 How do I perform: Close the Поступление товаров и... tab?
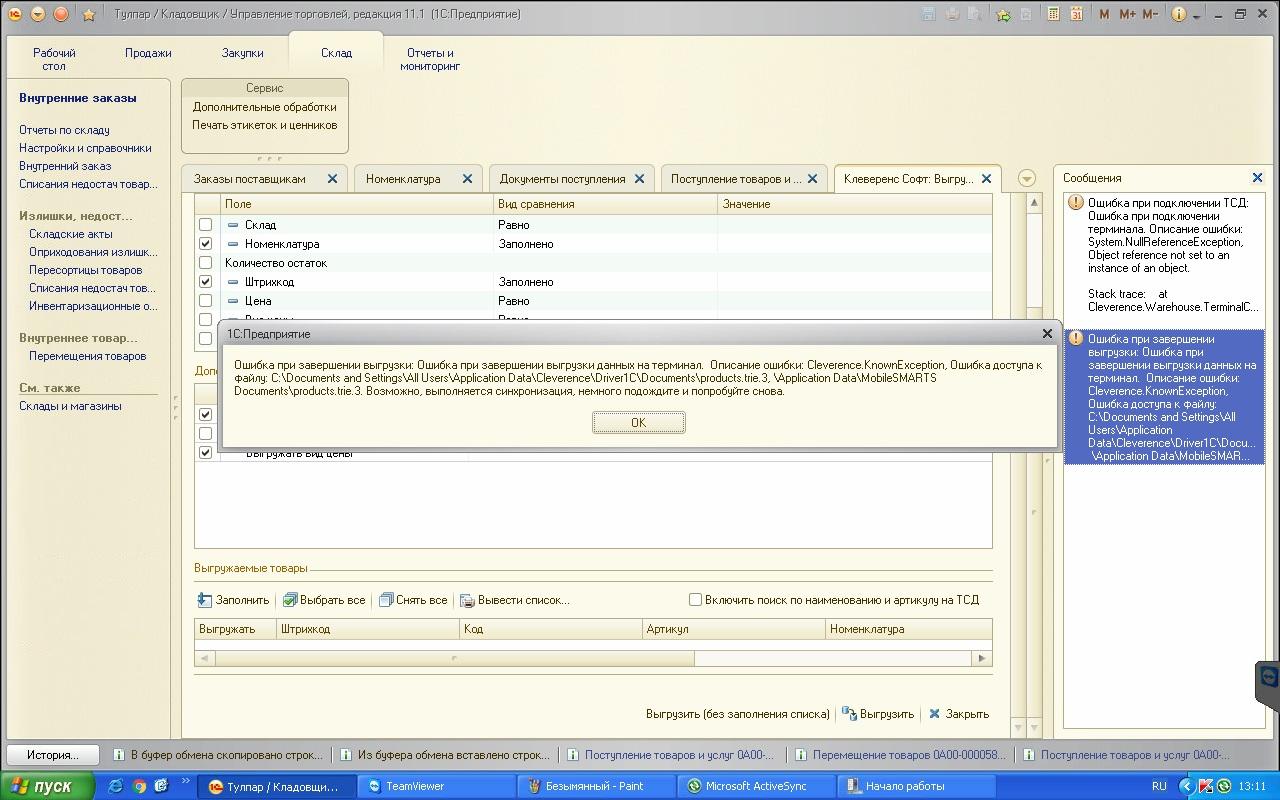tap(813, 179)
